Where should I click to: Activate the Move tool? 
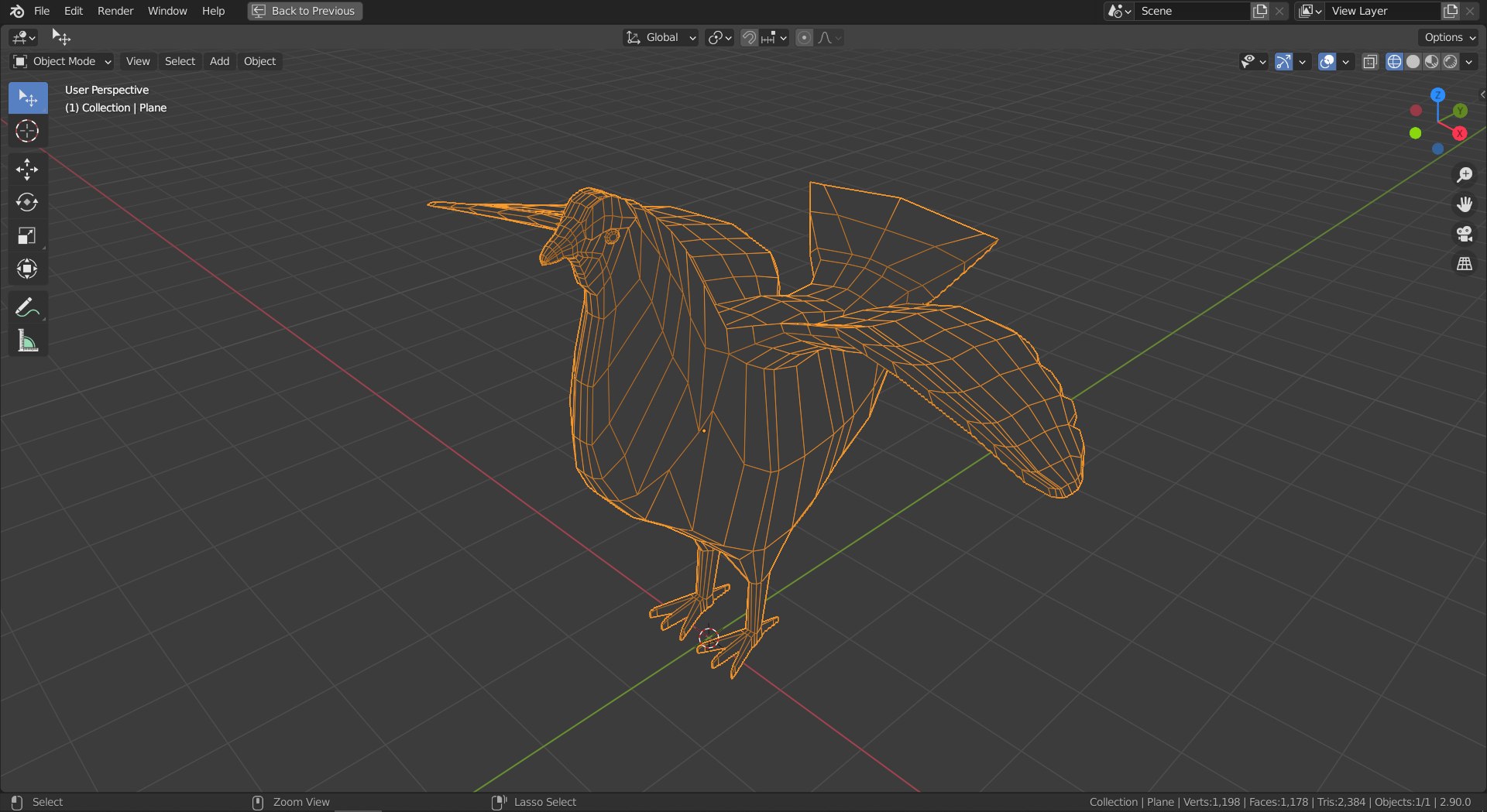click(28, 170)
